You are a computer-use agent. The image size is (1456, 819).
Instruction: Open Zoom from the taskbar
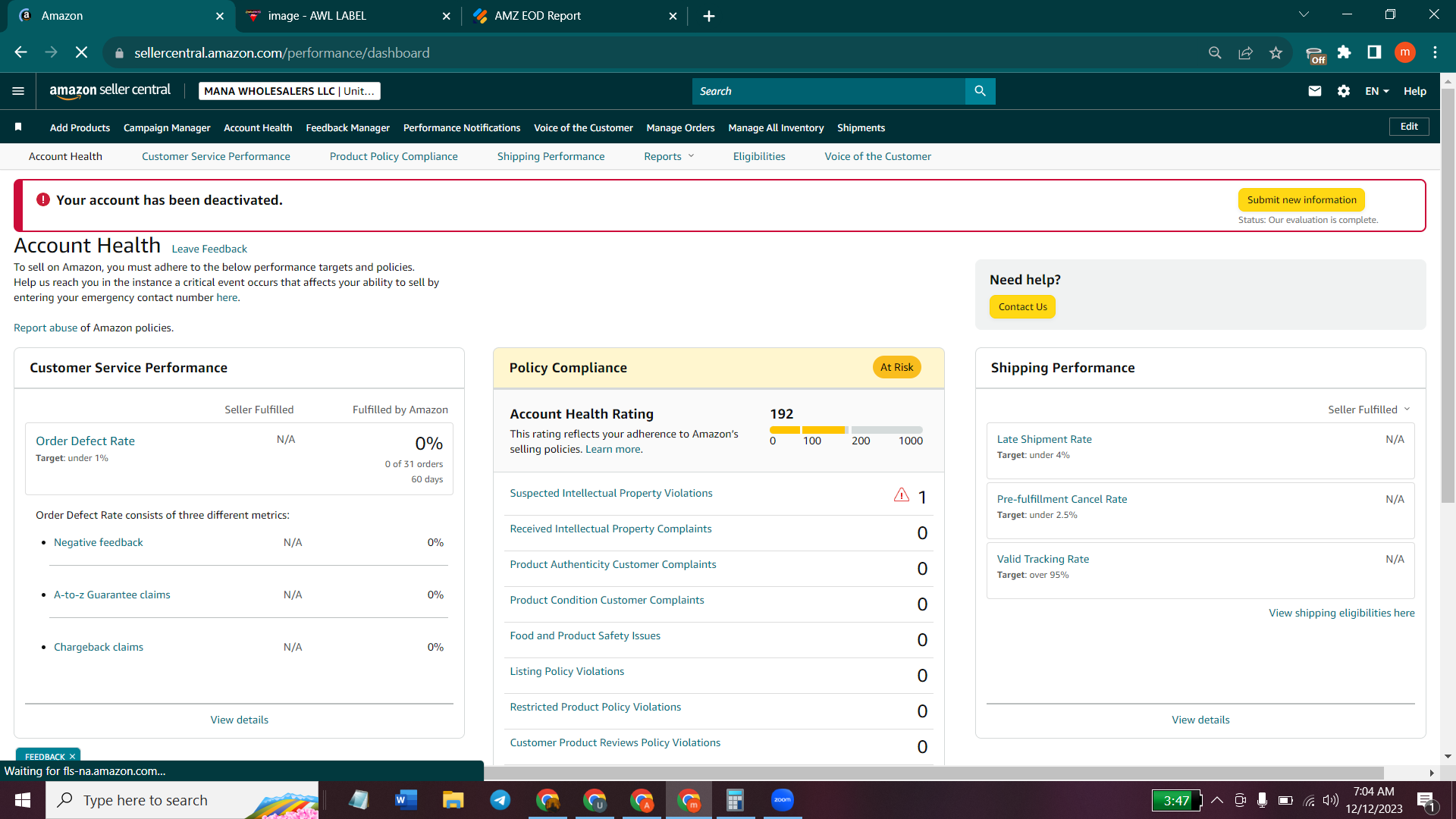click(x=782, y=800)
